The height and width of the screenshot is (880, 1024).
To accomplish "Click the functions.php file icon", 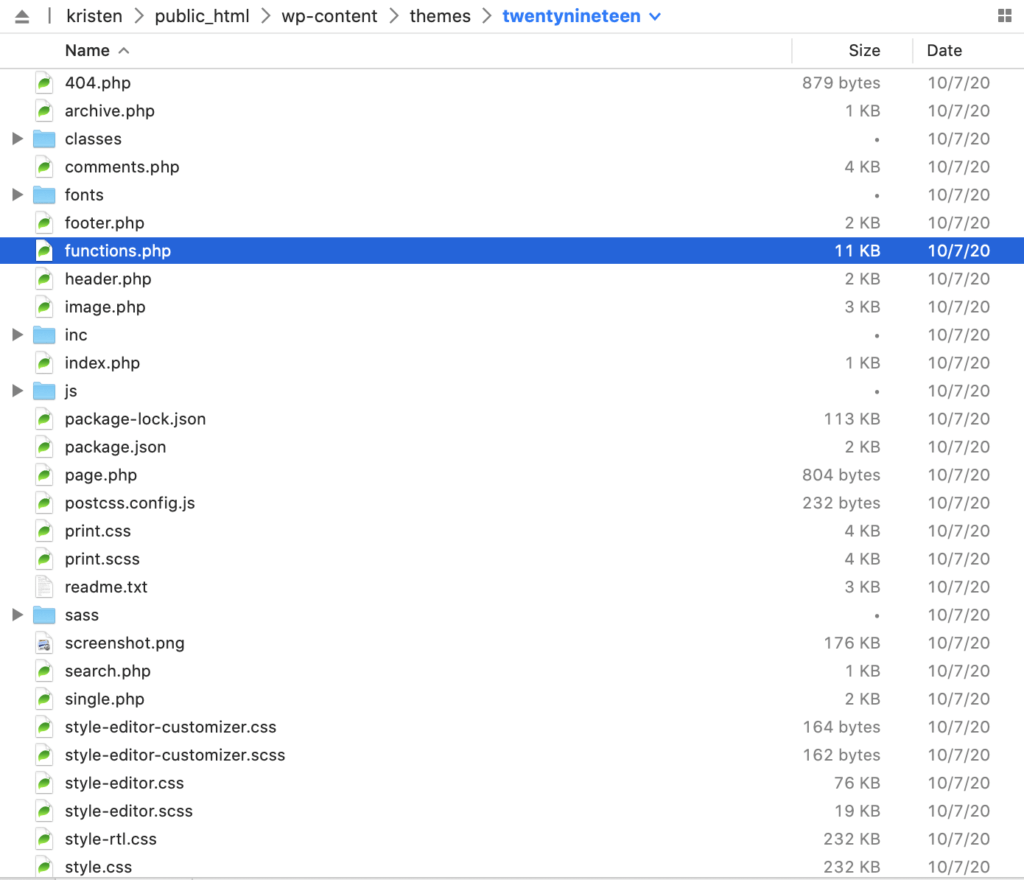I will [x=44, y=251].
